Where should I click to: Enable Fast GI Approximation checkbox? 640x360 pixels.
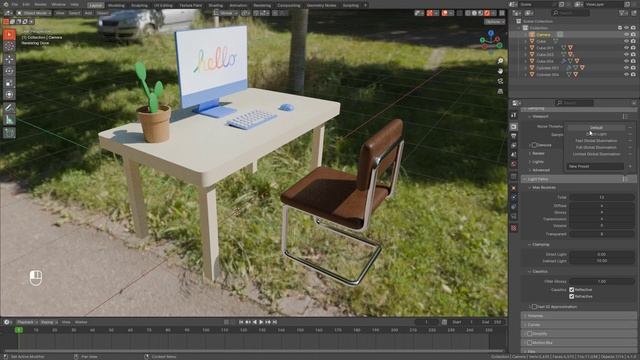534,307
